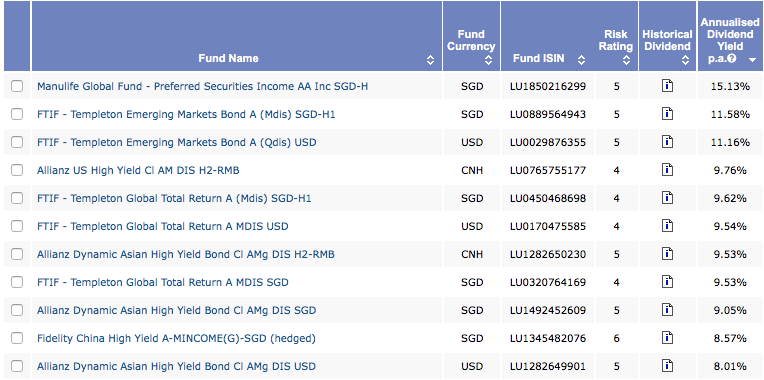Screen dimensions: 764x380
Task: Open FTIF Templeton Emerging Markets Bond A (Mdis) SGD-H1 link
Action: (186, 114)
